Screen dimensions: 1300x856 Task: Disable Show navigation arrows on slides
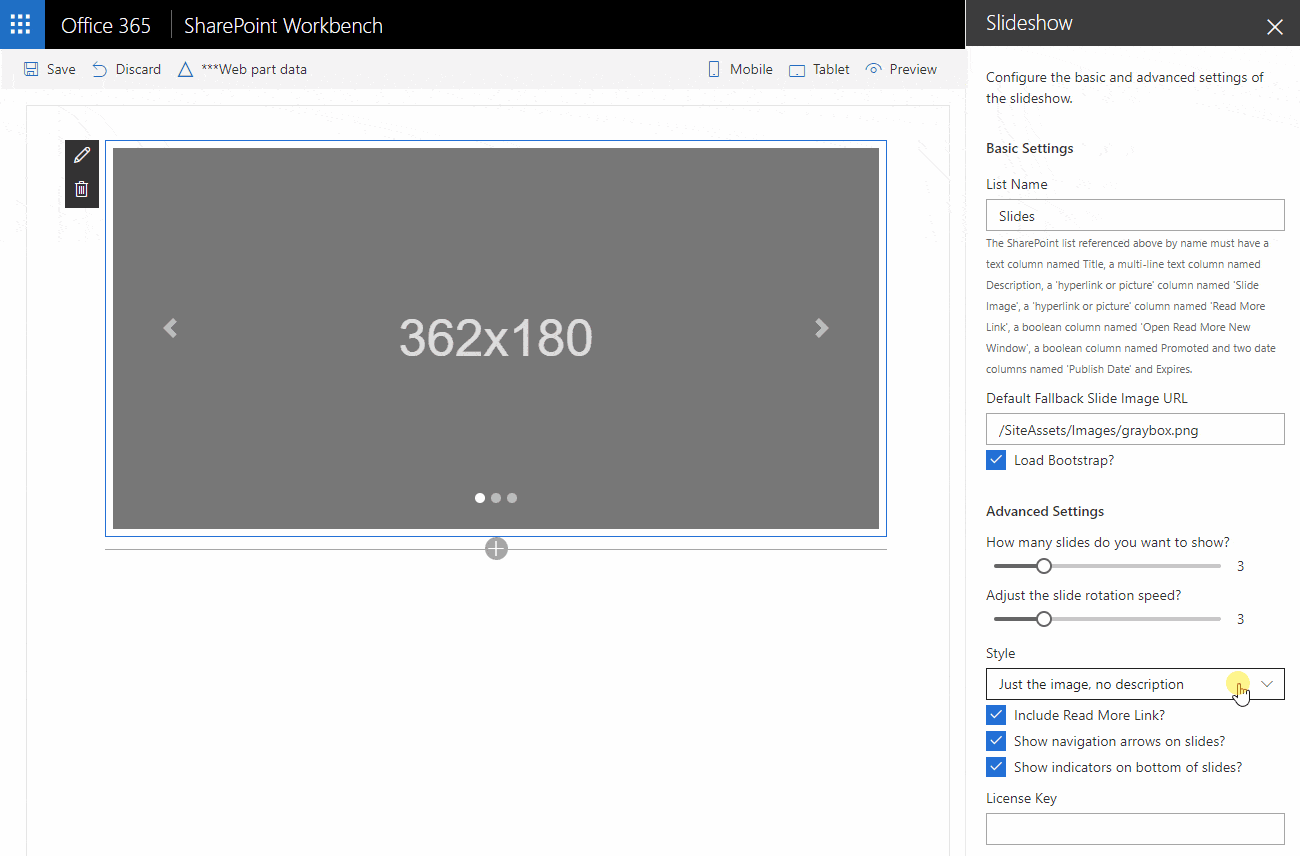[996, 741]
